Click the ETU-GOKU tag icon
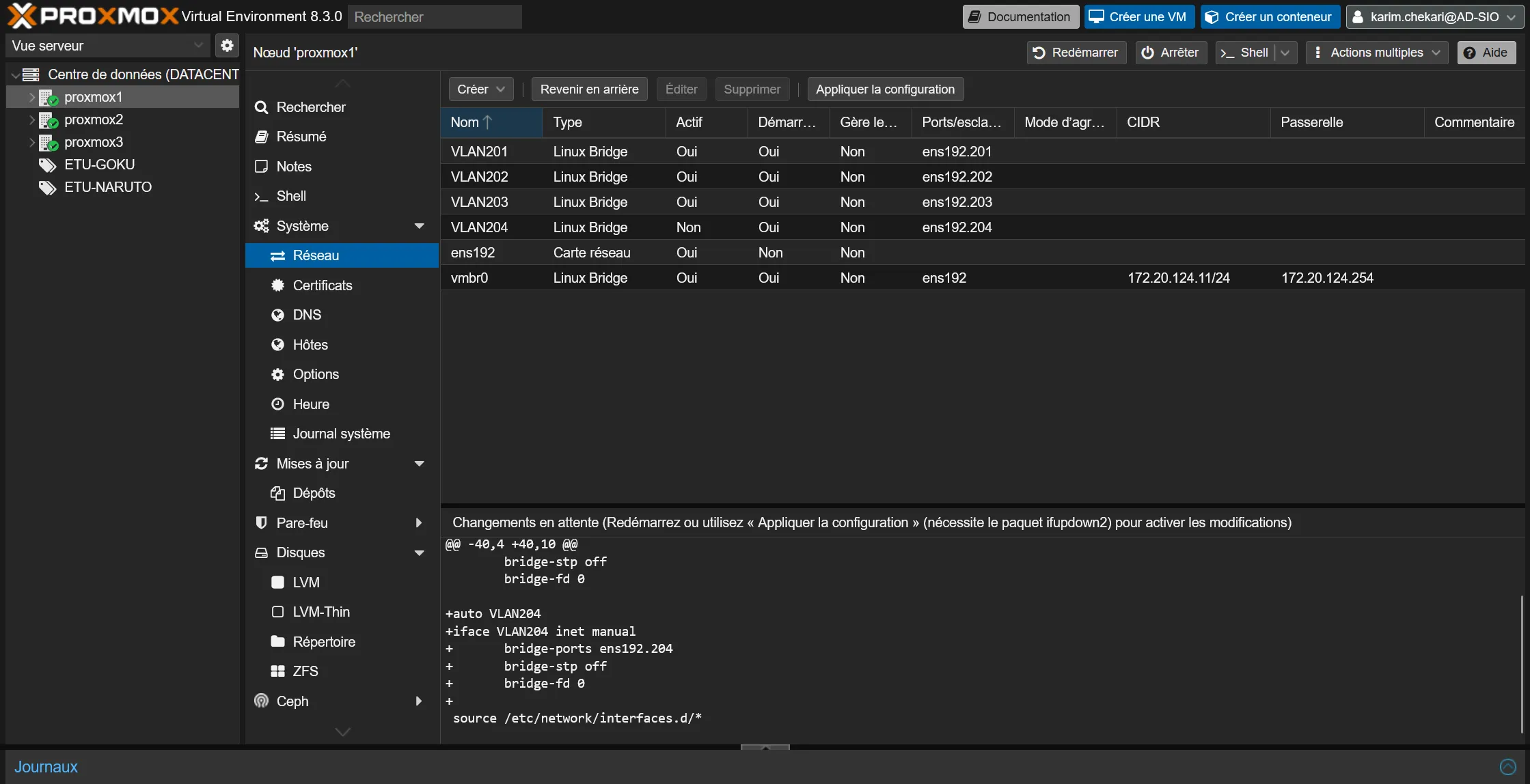Image resolution: width=1530 pixels, height=784 pixels. pyautogui.click(x=47, y=165)
